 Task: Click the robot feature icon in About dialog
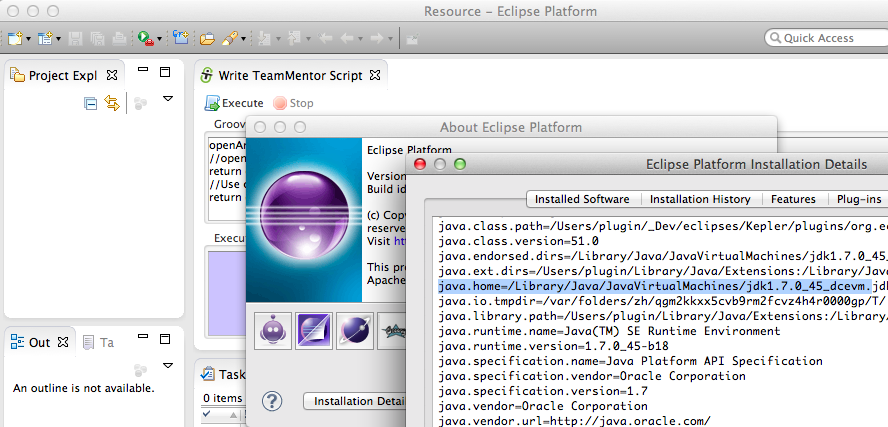(x=274, y=330)
